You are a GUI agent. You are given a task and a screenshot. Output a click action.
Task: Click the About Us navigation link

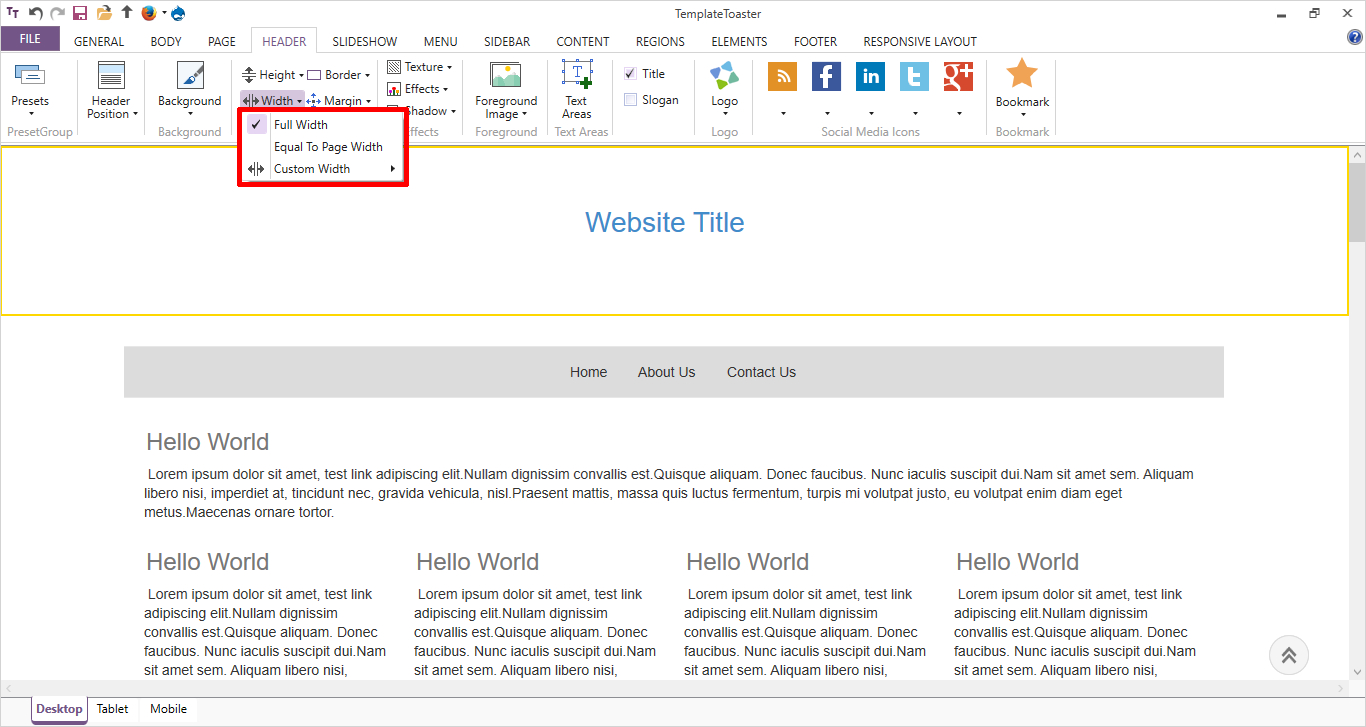[x=666, y=372]
